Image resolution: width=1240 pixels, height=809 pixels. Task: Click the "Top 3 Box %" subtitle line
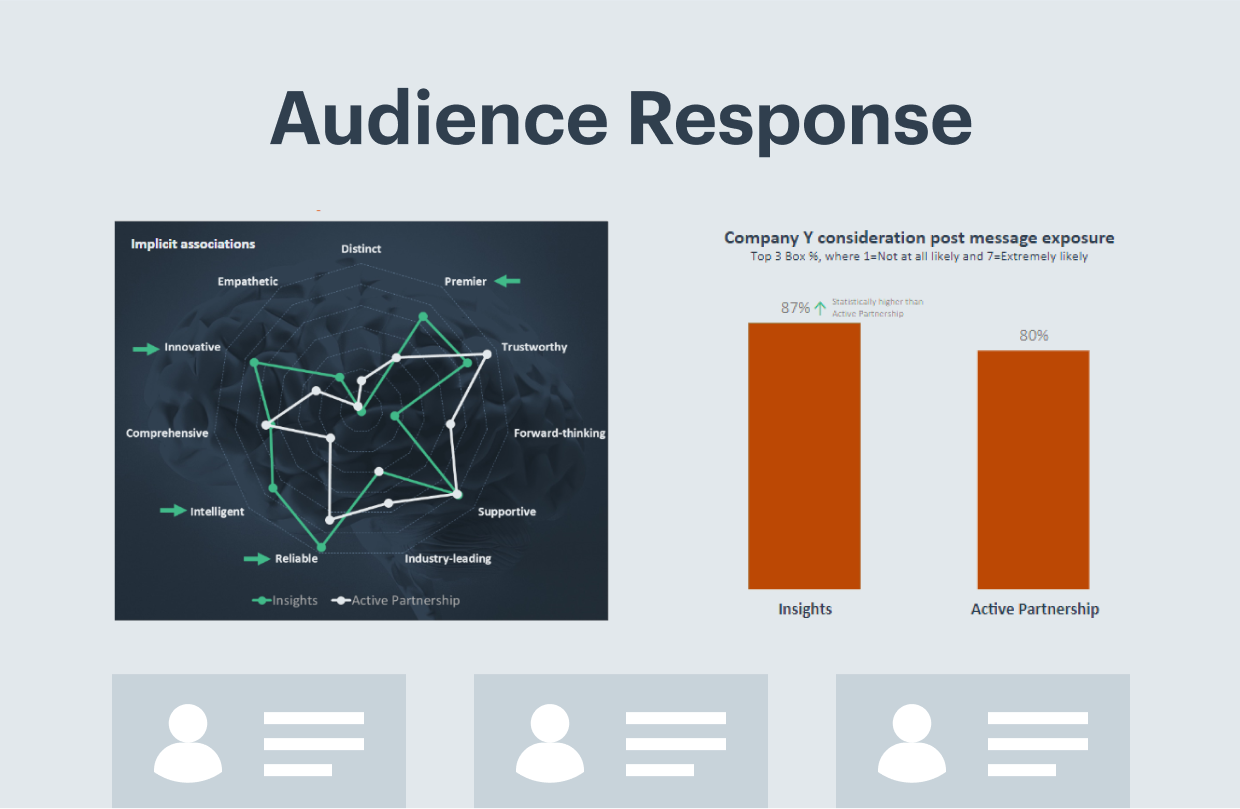919,257
